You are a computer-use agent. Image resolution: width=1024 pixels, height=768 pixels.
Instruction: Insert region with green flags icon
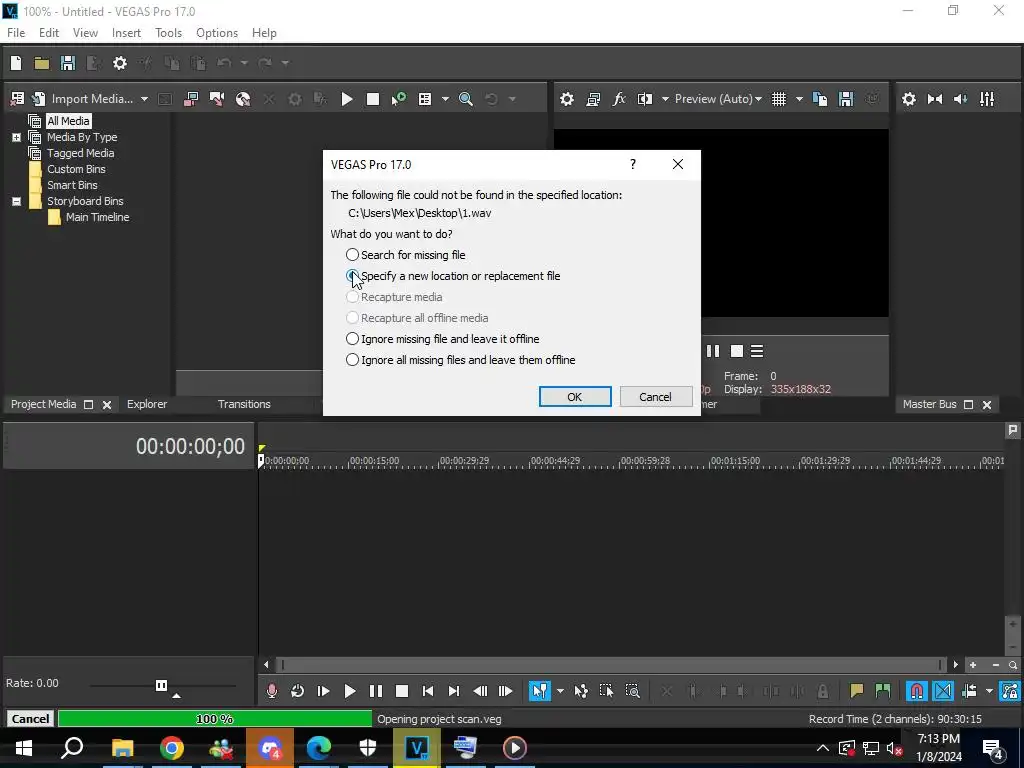click(882, 691)
